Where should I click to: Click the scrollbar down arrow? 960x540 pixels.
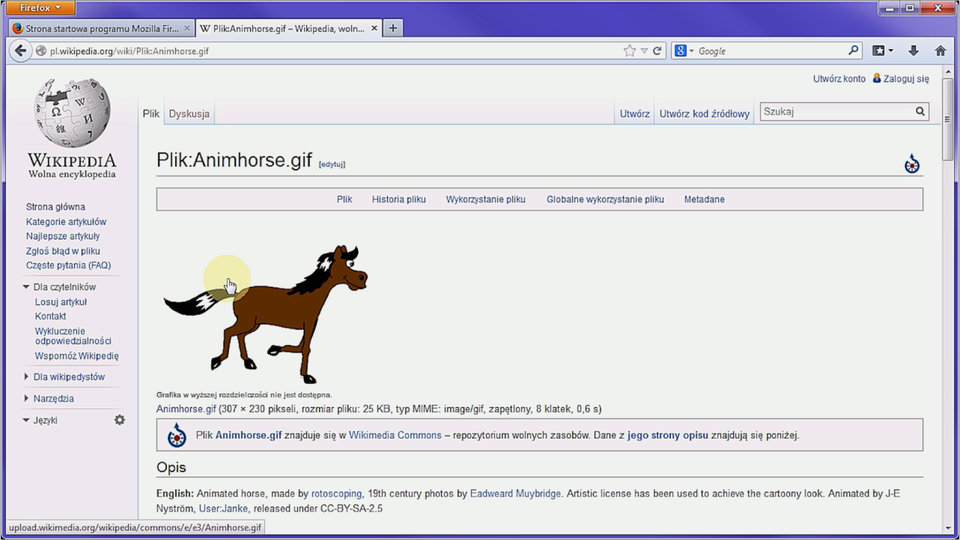click(x=948, y=528)
